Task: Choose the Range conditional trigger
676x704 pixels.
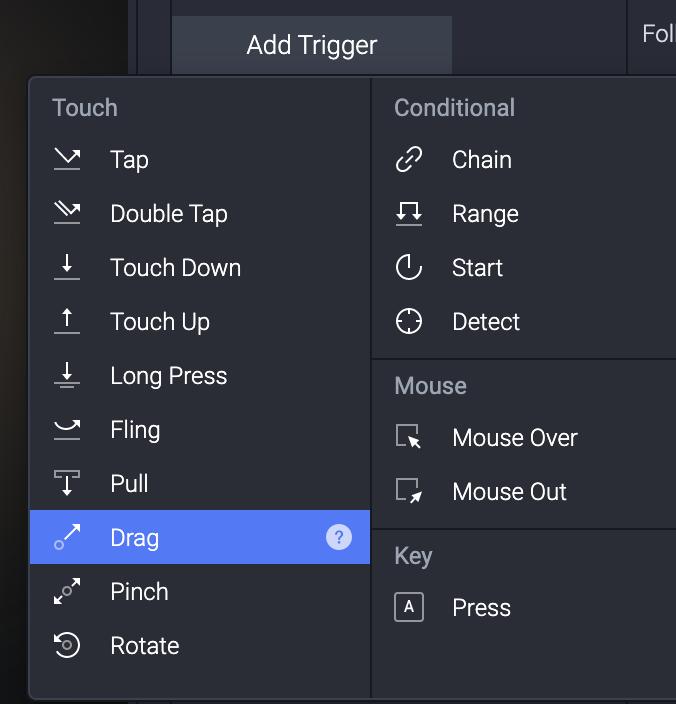Action: 485,214
